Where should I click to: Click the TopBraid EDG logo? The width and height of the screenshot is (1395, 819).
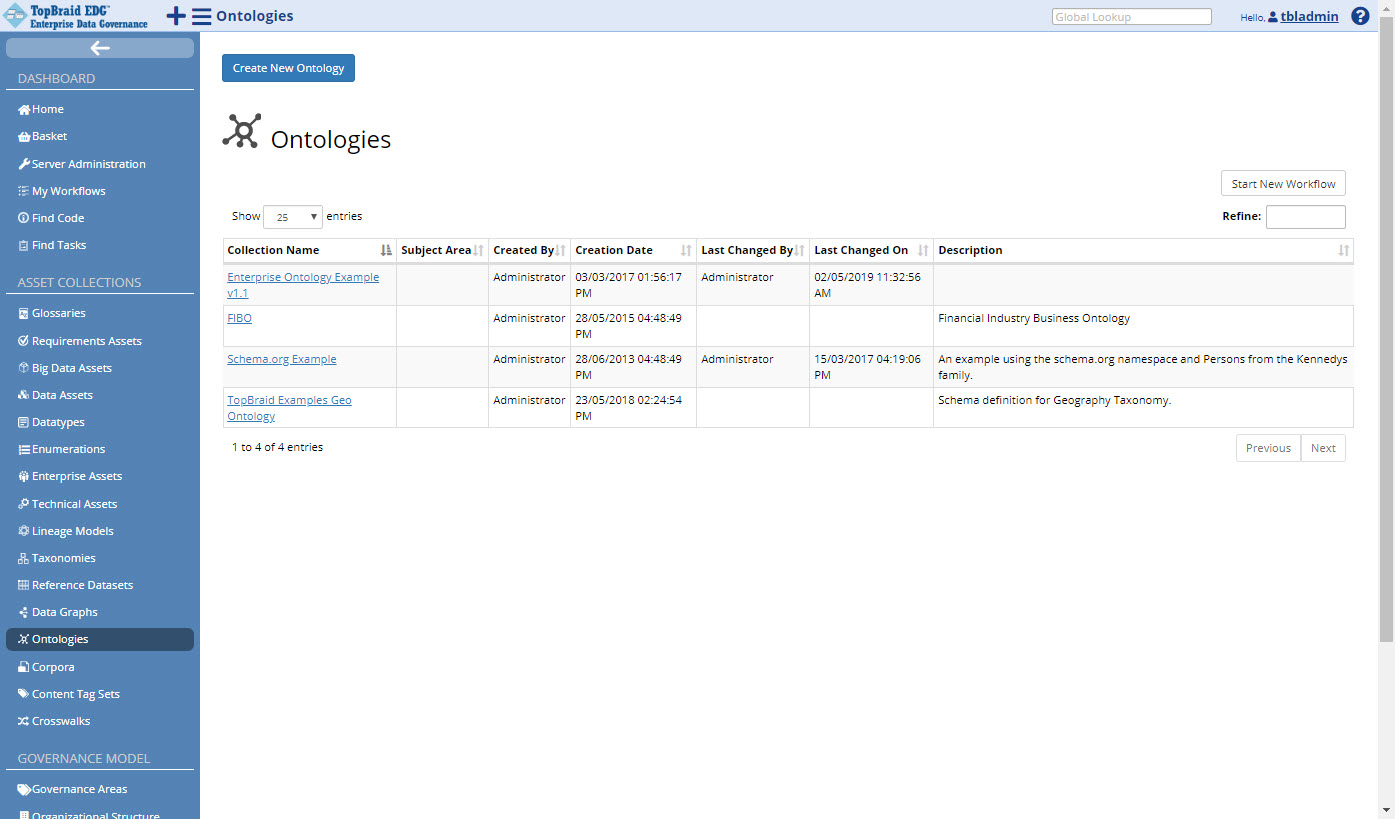pyautogui.click(x=76, y=16)
